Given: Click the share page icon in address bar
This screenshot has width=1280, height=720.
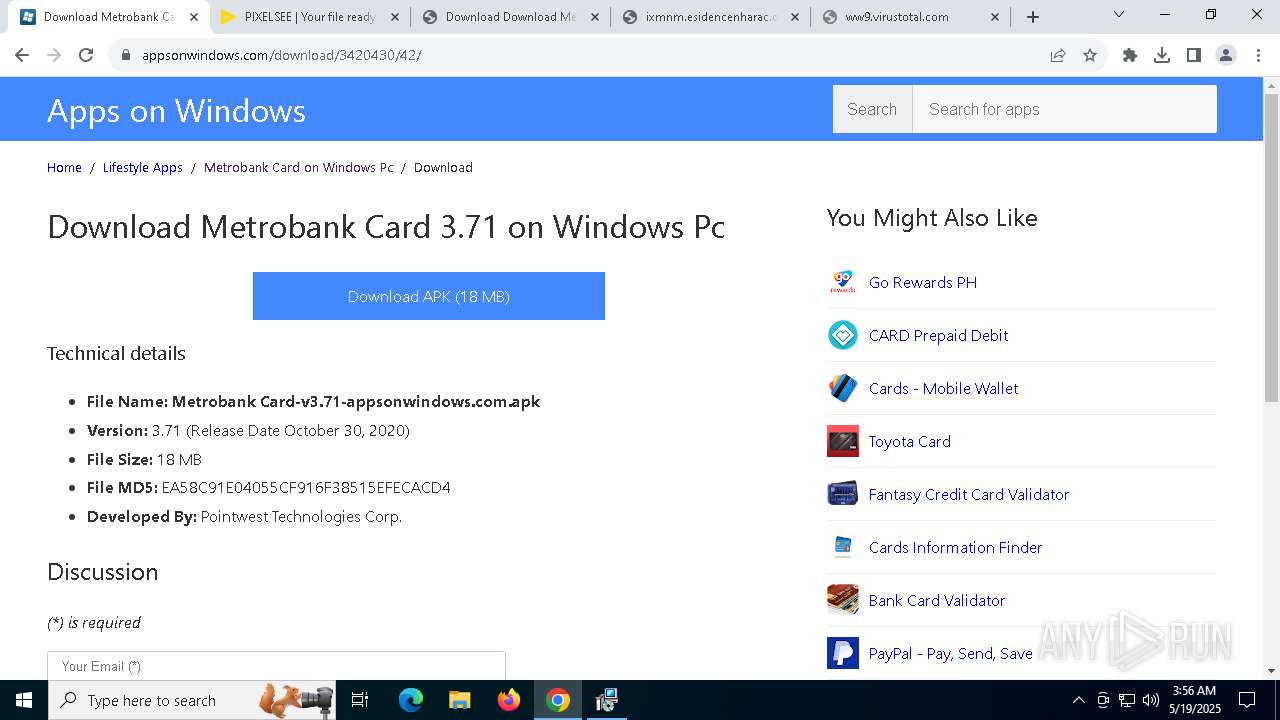Looking at the screenshot, I should (1058, 55).
